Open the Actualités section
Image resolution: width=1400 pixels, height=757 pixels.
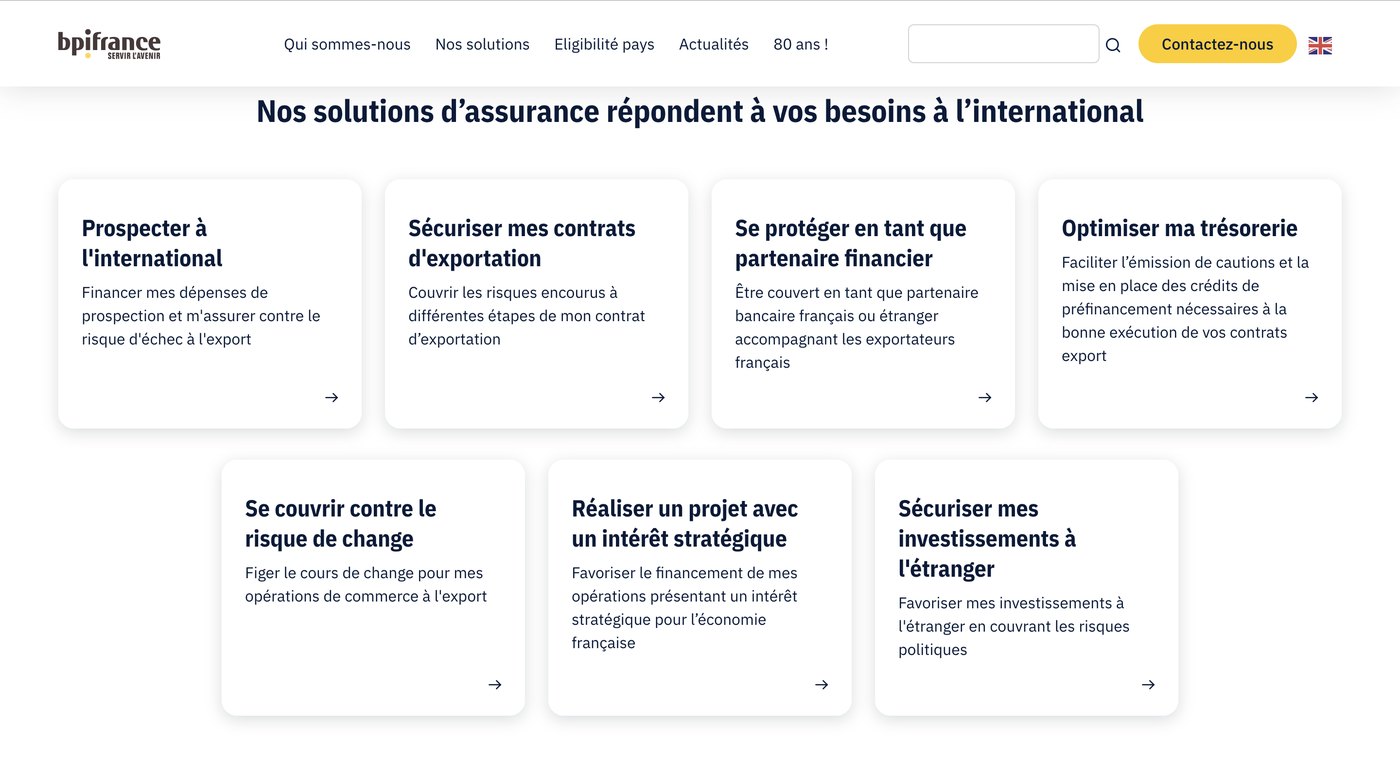714,44
